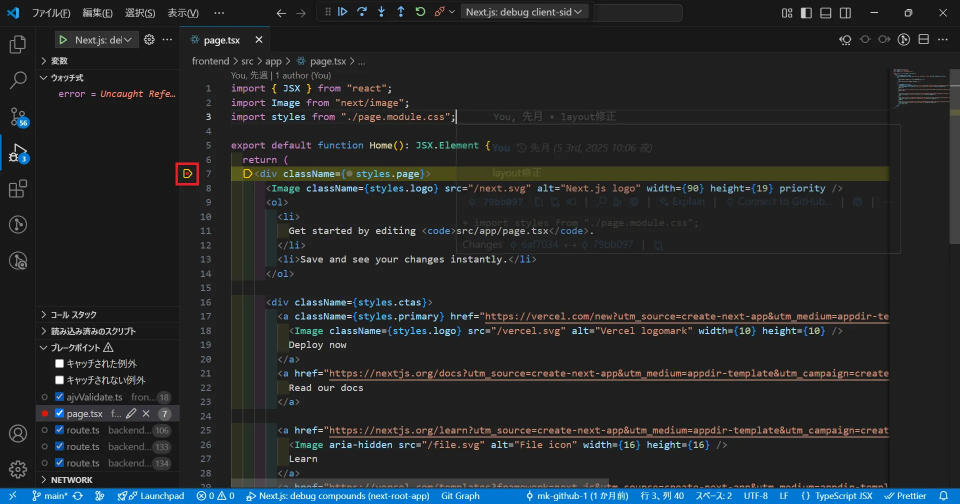Disconnect the debugger with plug icon
The width and height of the screenshot is (960, 504).
439,12
